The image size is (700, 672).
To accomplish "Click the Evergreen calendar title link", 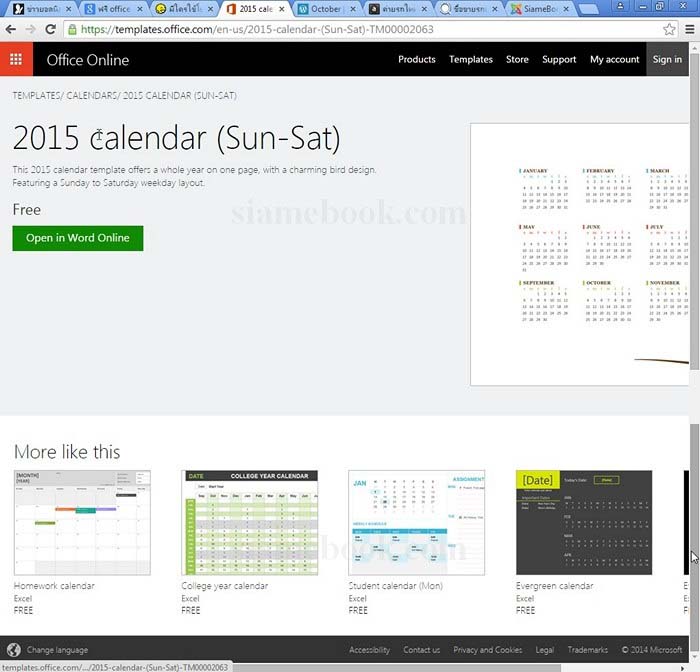I will (x=554, y=586).
